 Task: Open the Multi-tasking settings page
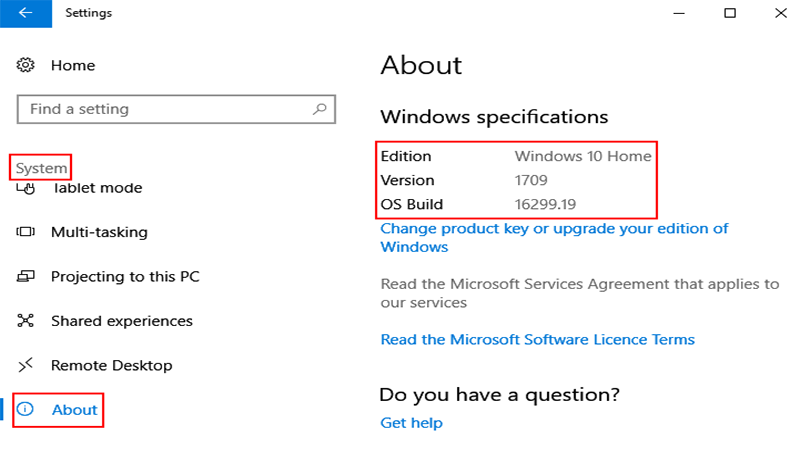(99, 232)
